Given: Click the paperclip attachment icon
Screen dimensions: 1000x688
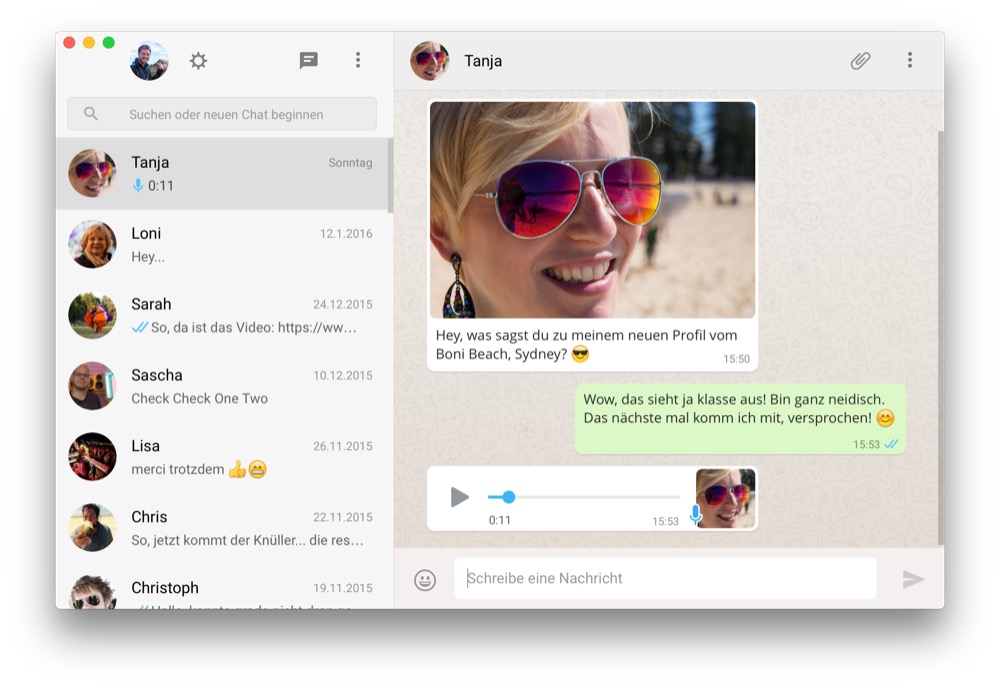Looking at the screenshot, I should [x=860, y=61].
